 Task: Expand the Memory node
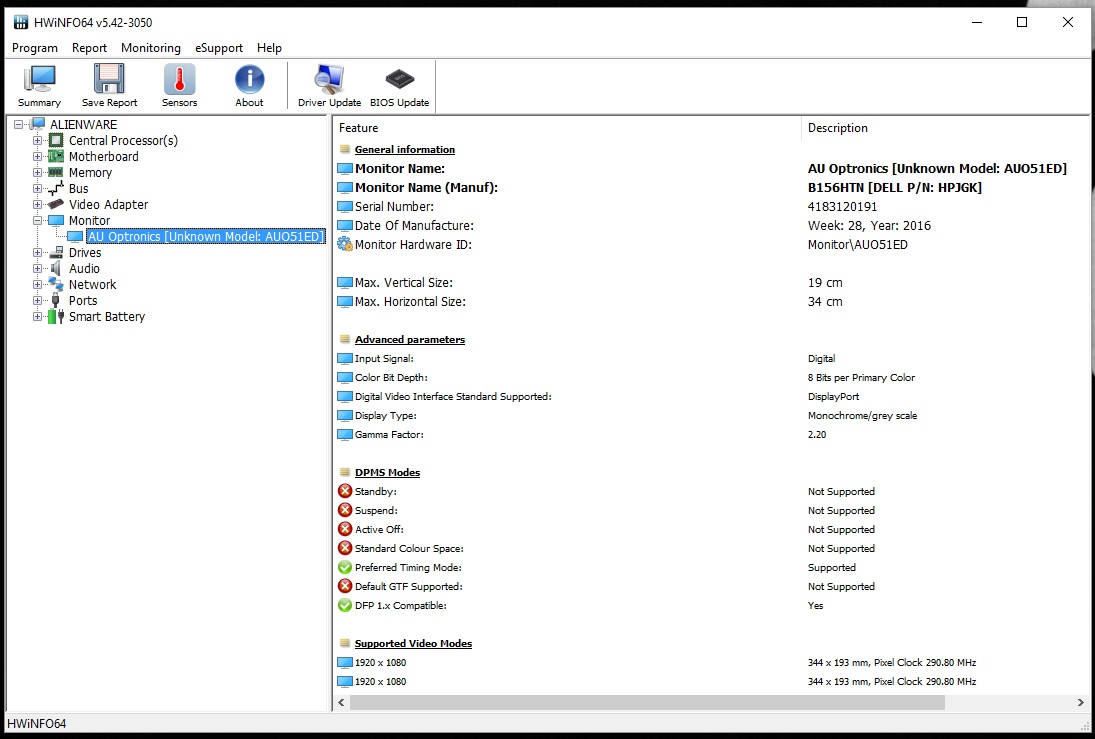pyautogui.click(x=38, y=173)
